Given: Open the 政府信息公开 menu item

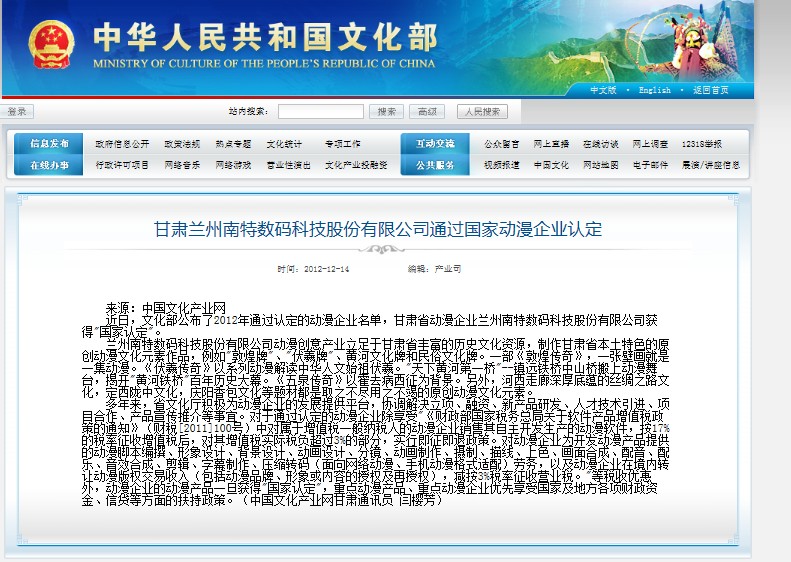Looking at the screenshot, I should click(122, 143).
